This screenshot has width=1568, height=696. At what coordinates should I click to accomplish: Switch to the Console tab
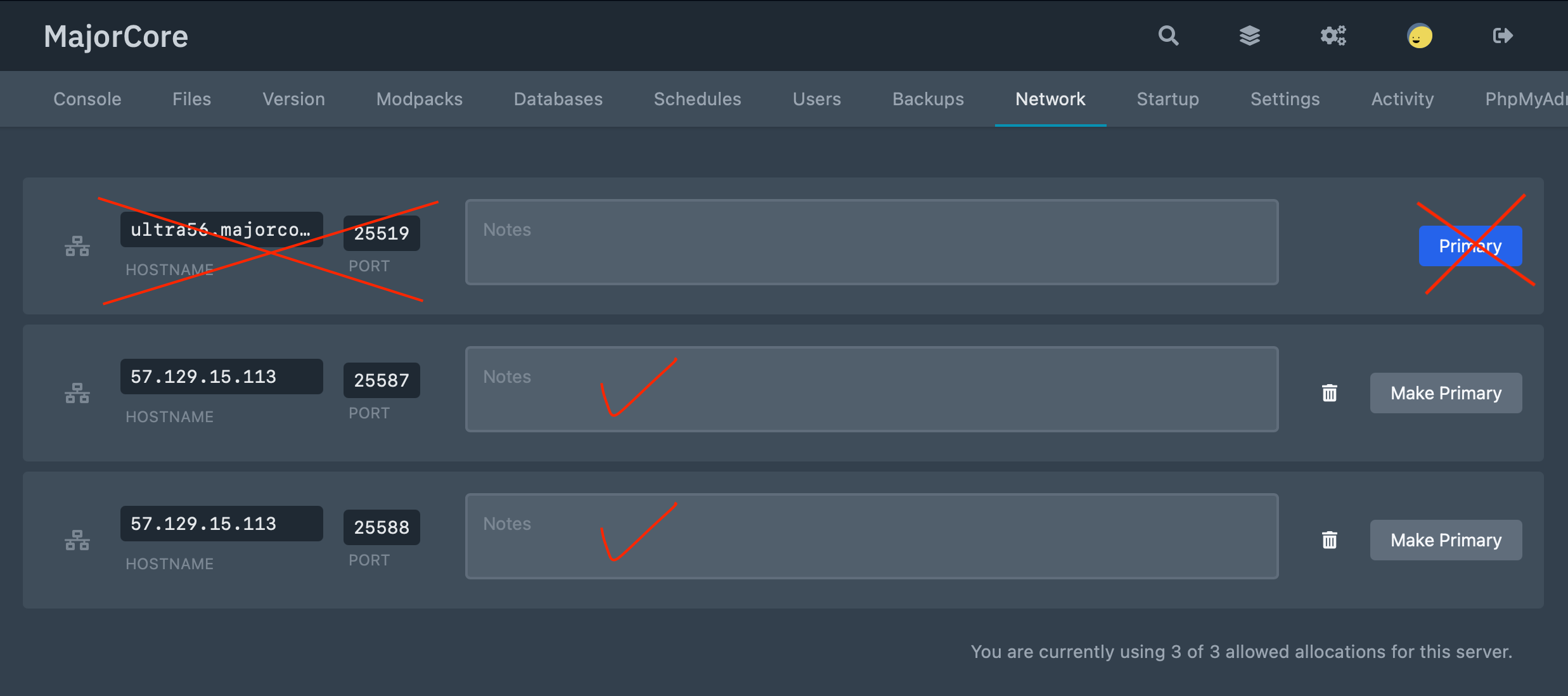[x=87, y=99]
